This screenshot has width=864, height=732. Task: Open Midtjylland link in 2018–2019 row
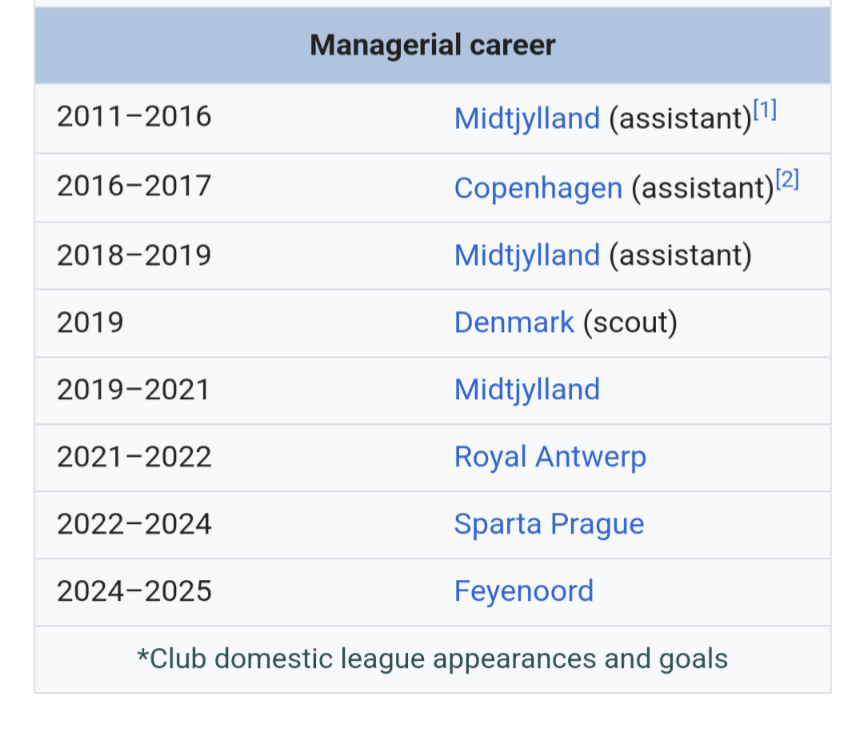pyautogui.click(x=527, y=255)
